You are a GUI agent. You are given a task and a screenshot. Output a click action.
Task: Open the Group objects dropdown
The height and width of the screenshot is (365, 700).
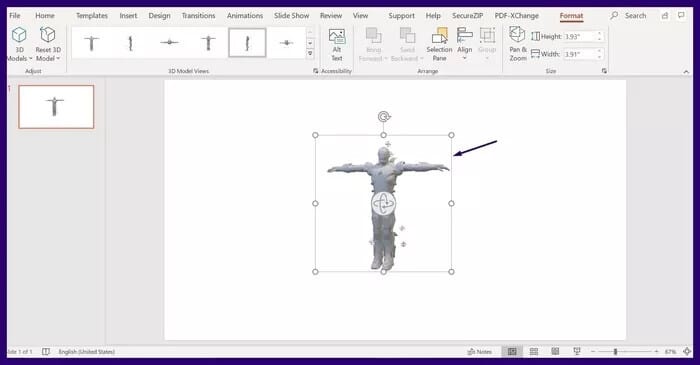pos(487,44)
